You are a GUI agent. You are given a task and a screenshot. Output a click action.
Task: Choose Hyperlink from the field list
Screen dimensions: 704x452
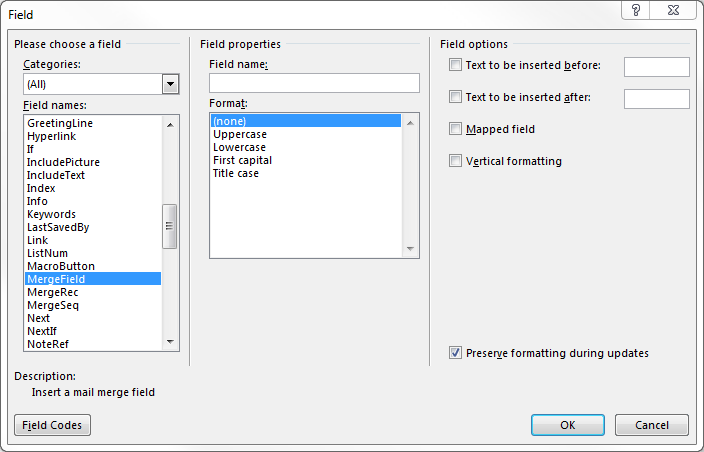pyautogui.click(x=51, y=136)
